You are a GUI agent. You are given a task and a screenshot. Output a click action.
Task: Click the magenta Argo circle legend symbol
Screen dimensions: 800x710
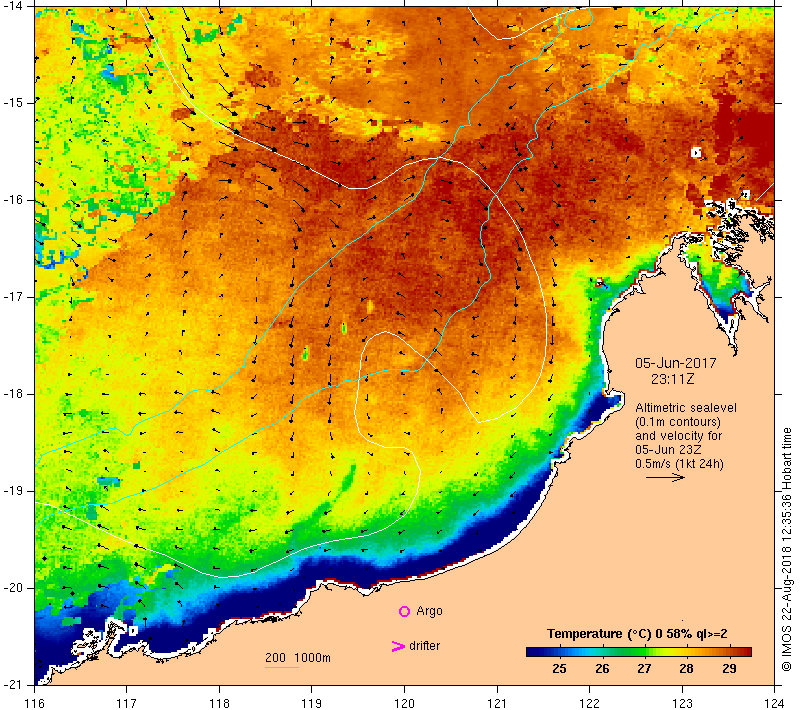coord(404,611)
